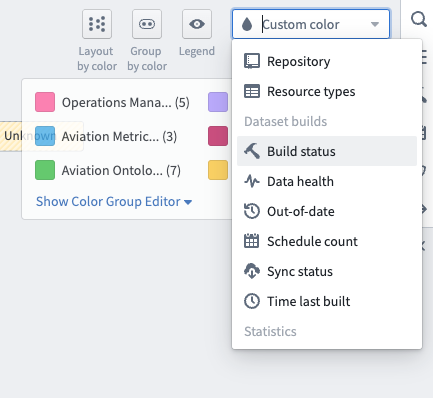The image size is (433, 398).
Task: Click the droplet icon in color selector
Action: pyautogui.click(x=247, y=24)
